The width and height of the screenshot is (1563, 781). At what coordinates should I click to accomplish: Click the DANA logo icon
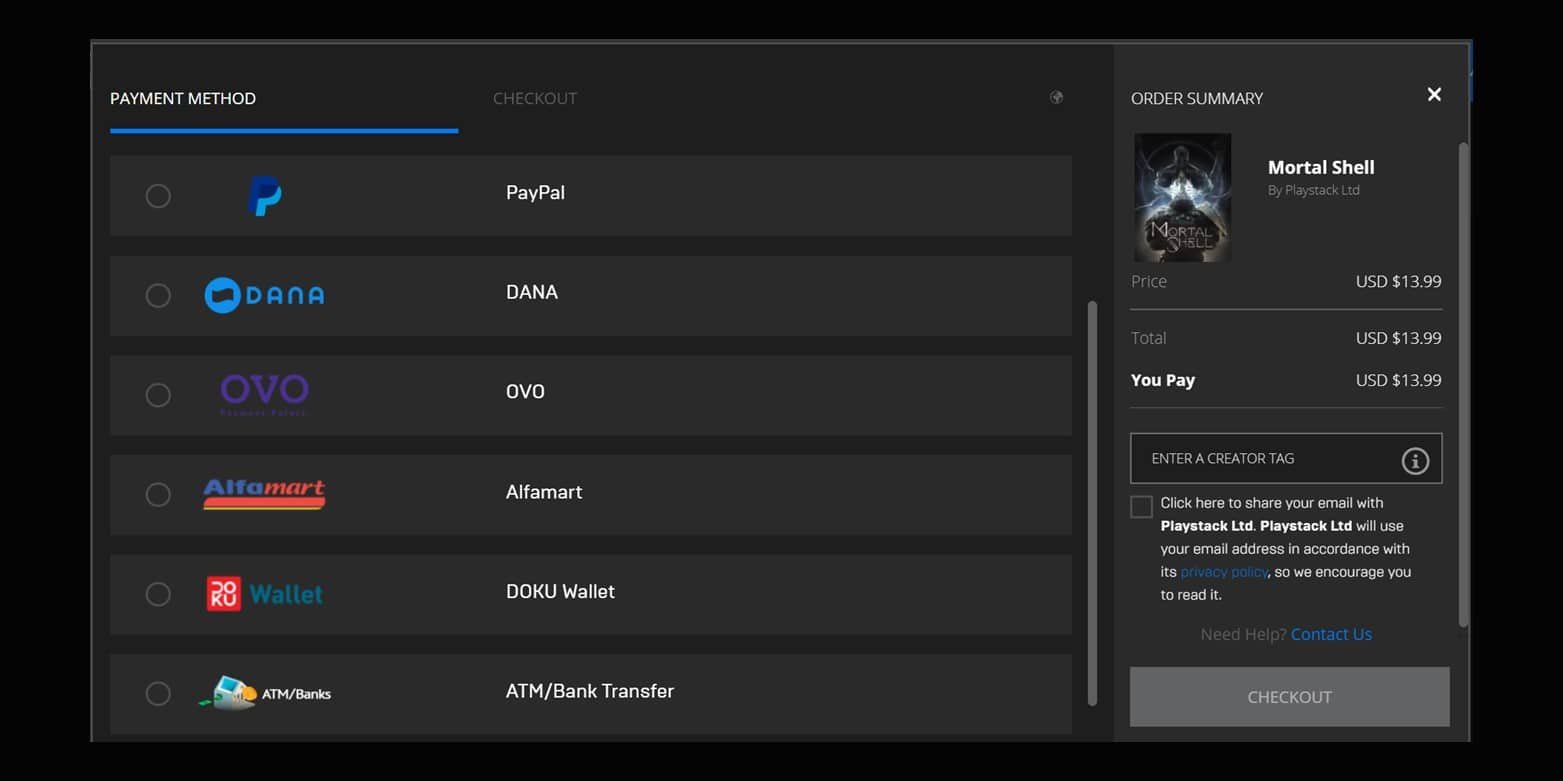pyautogui.click(x=264, y=295)
